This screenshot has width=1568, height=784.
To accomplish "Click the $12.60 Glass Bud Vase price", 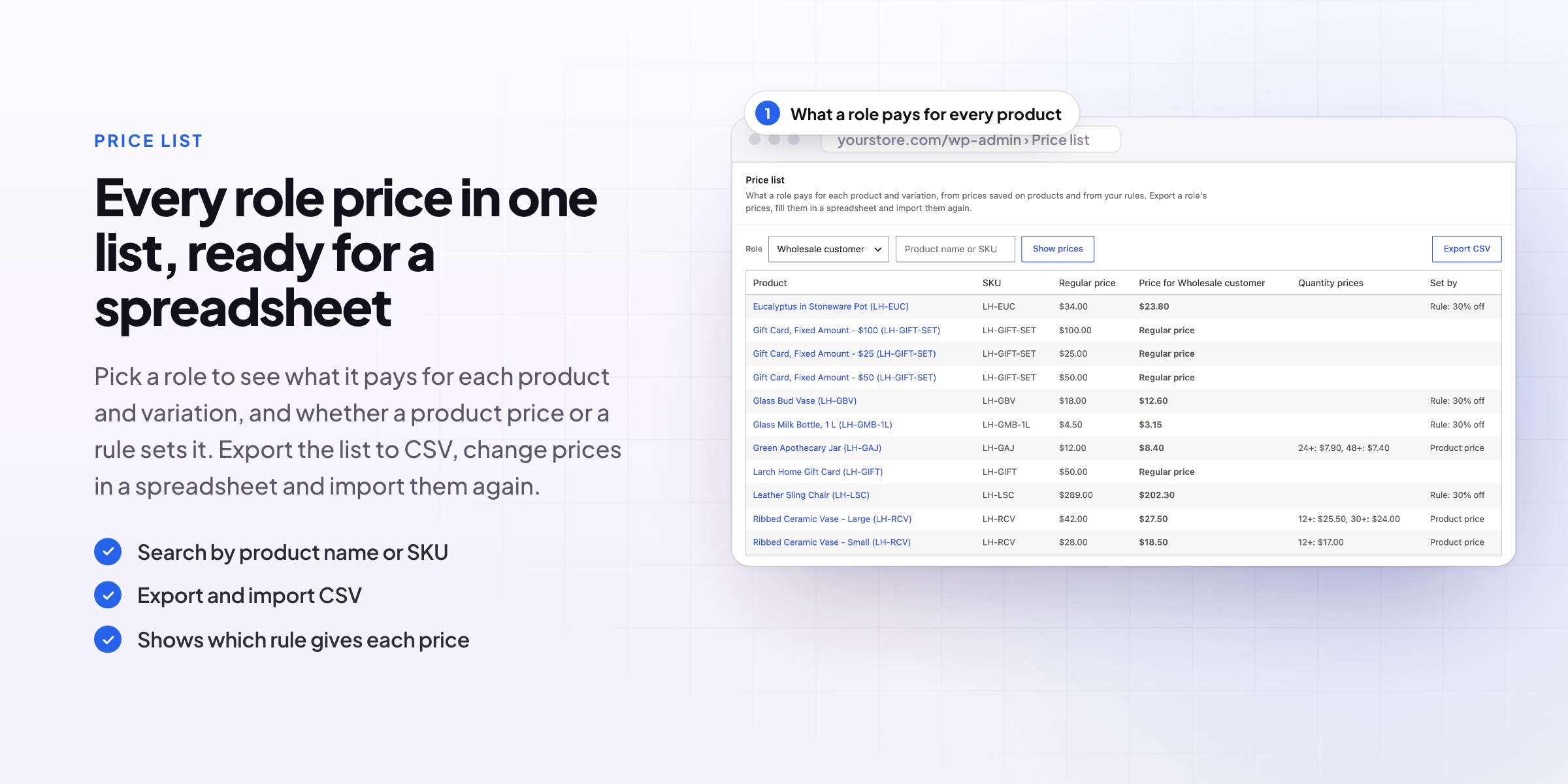I will coord(1153,401).
